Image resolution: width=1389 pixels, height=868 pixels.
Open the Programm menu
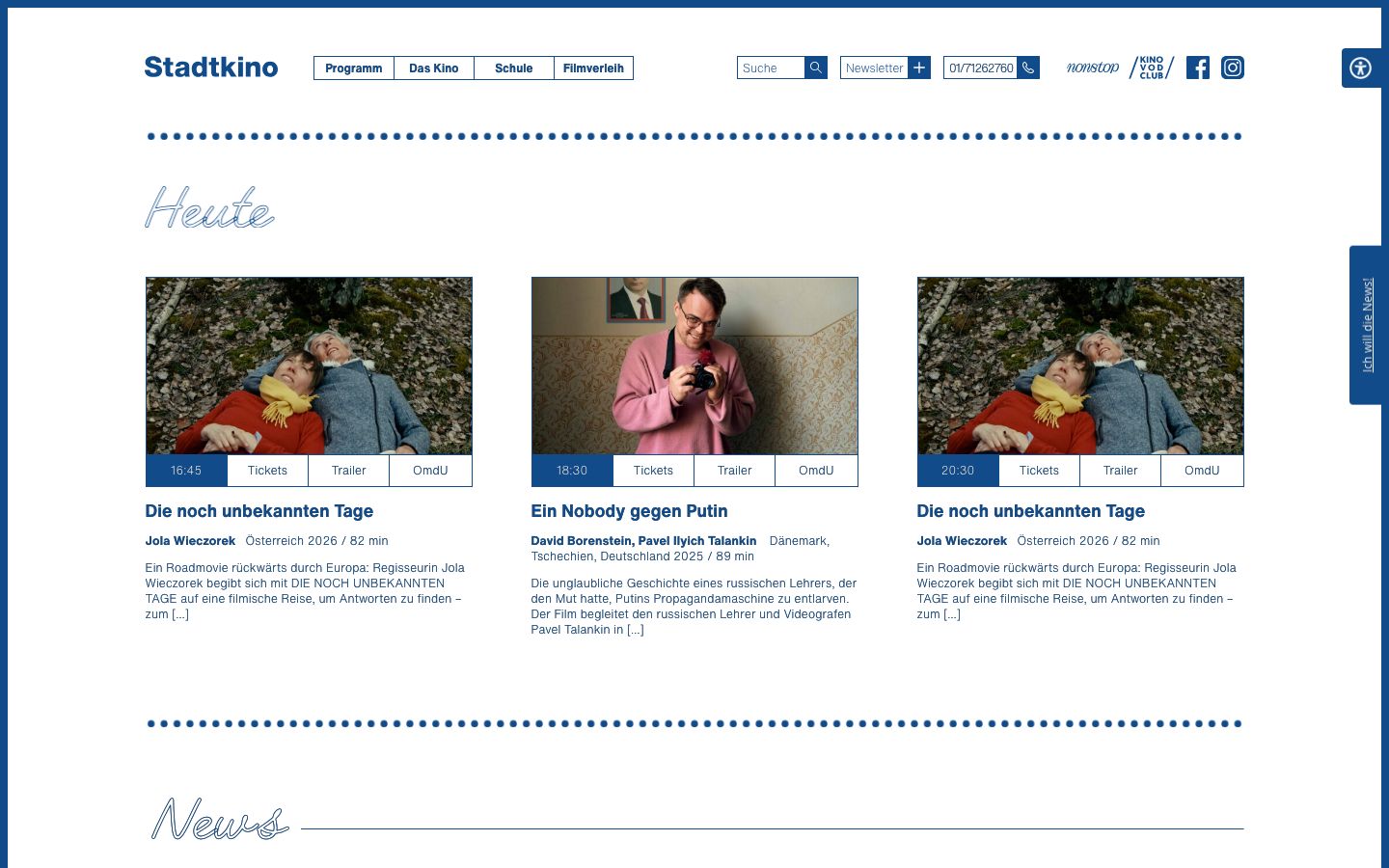[x=354, y=68]
